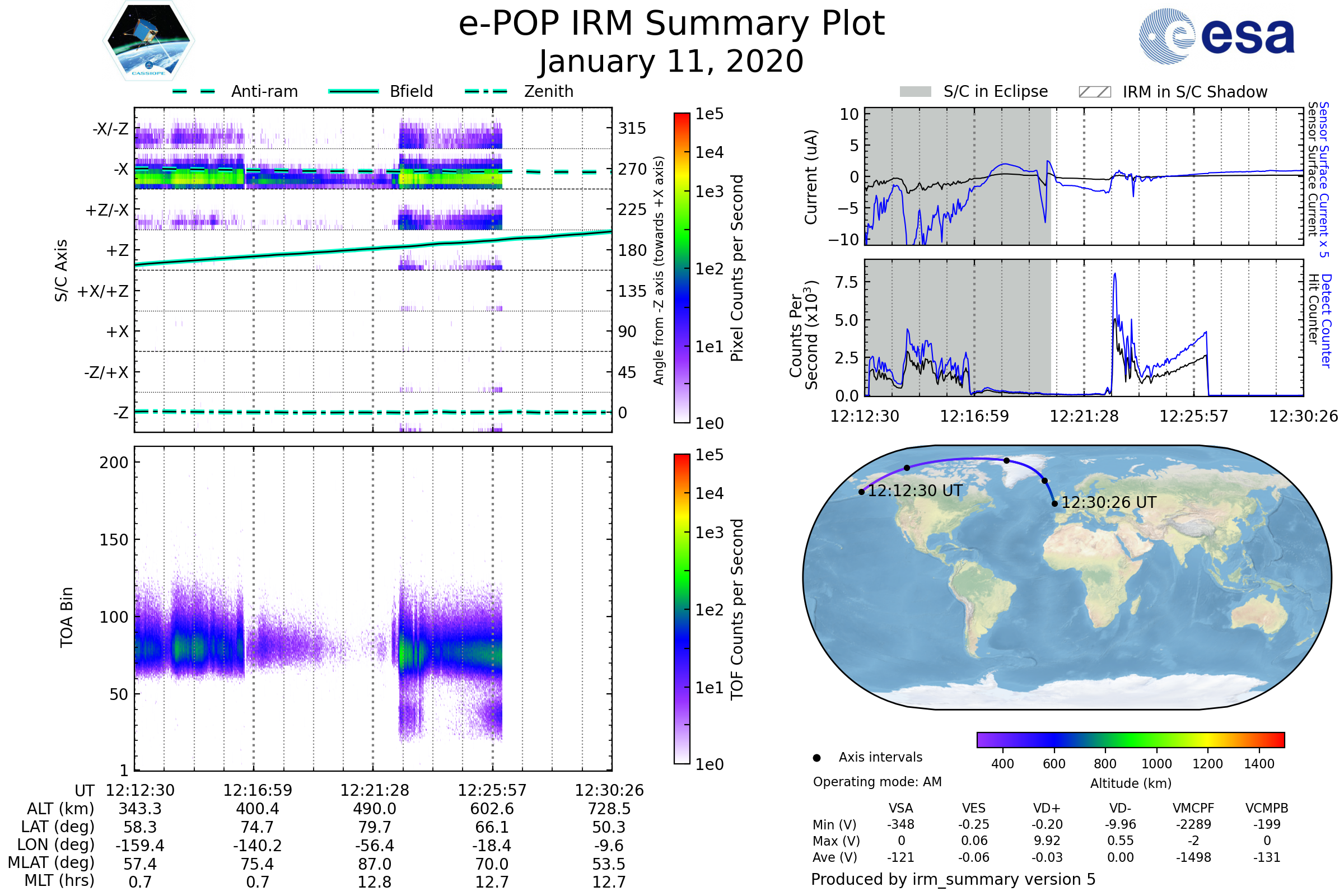
Task: Click the VMCPF column header
Action: [x=1193, y=808]
